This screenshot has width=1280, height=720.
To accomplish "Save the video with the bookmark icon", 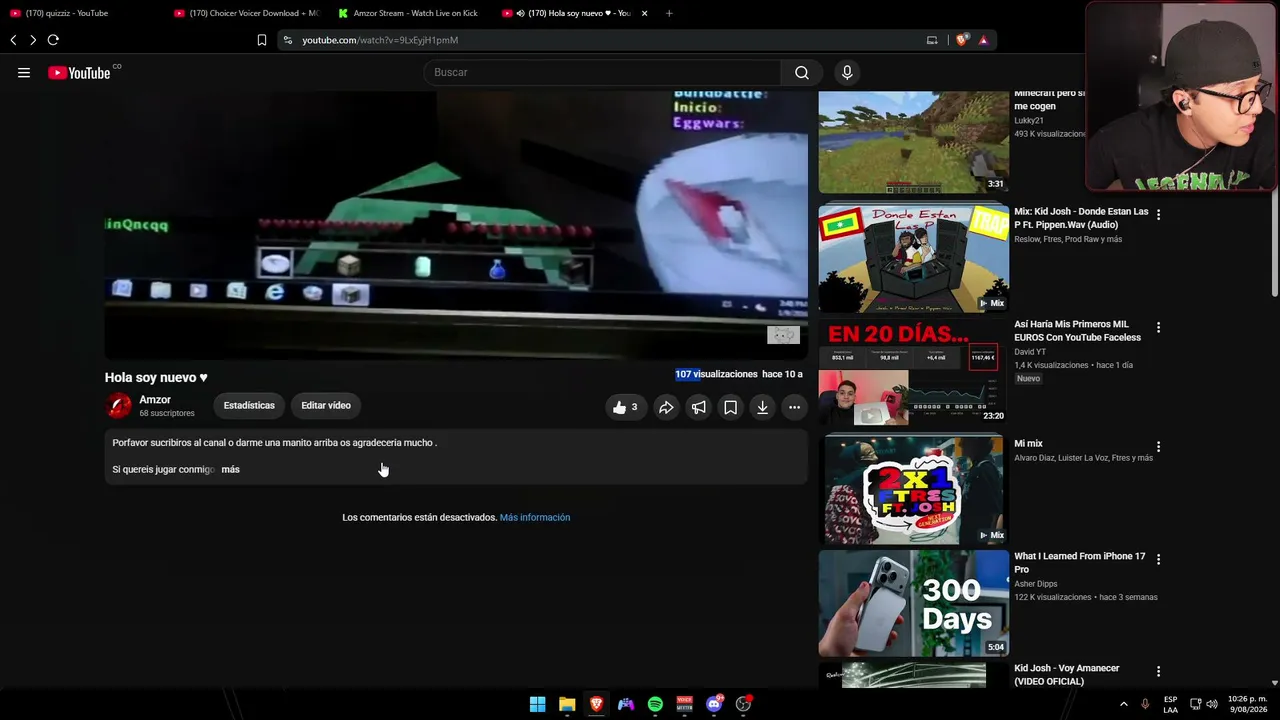I will pyautogui.click(x=730, y=407).
